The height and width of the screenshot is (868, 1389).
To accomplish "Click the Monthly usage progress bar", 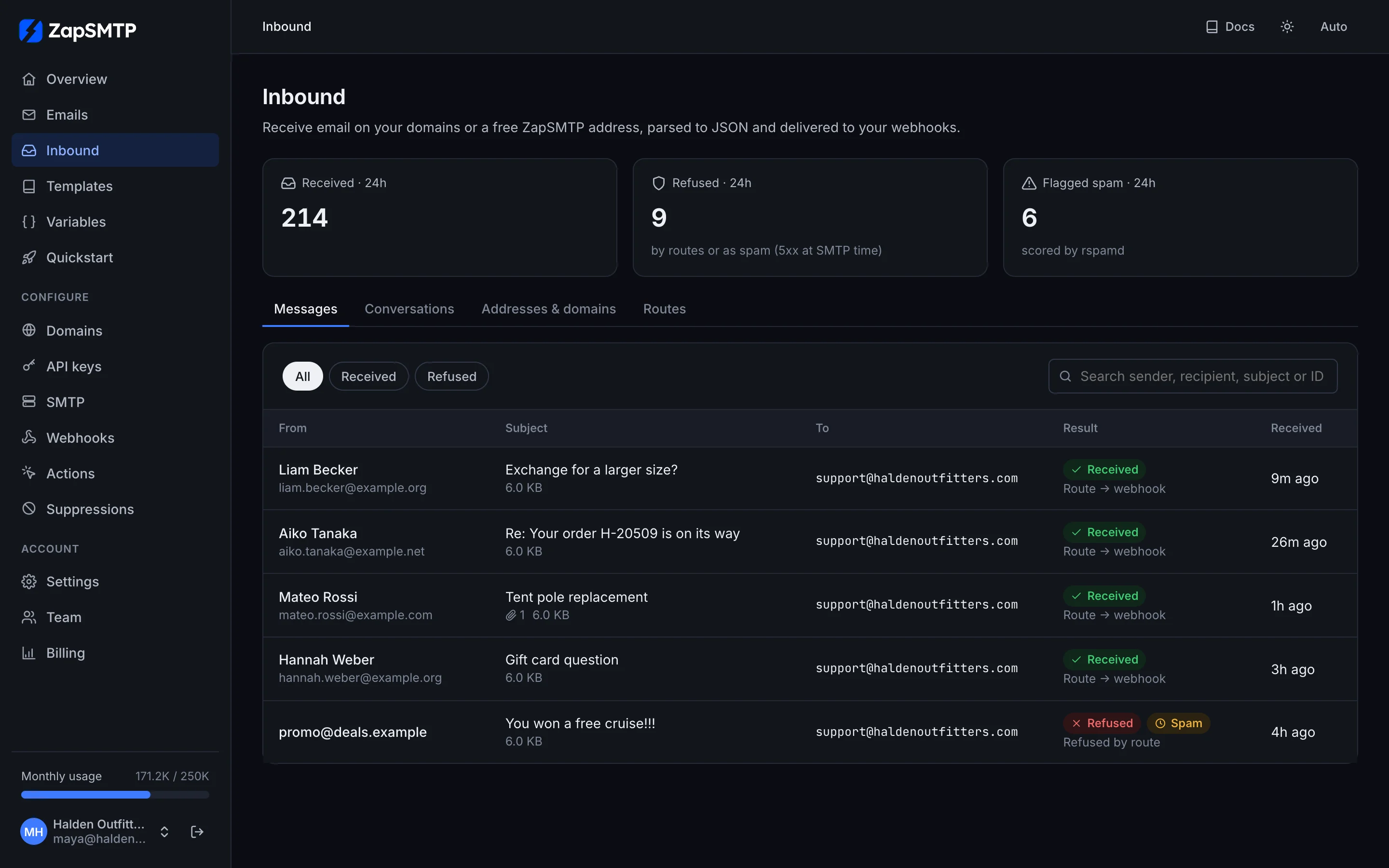I will 115,795.
